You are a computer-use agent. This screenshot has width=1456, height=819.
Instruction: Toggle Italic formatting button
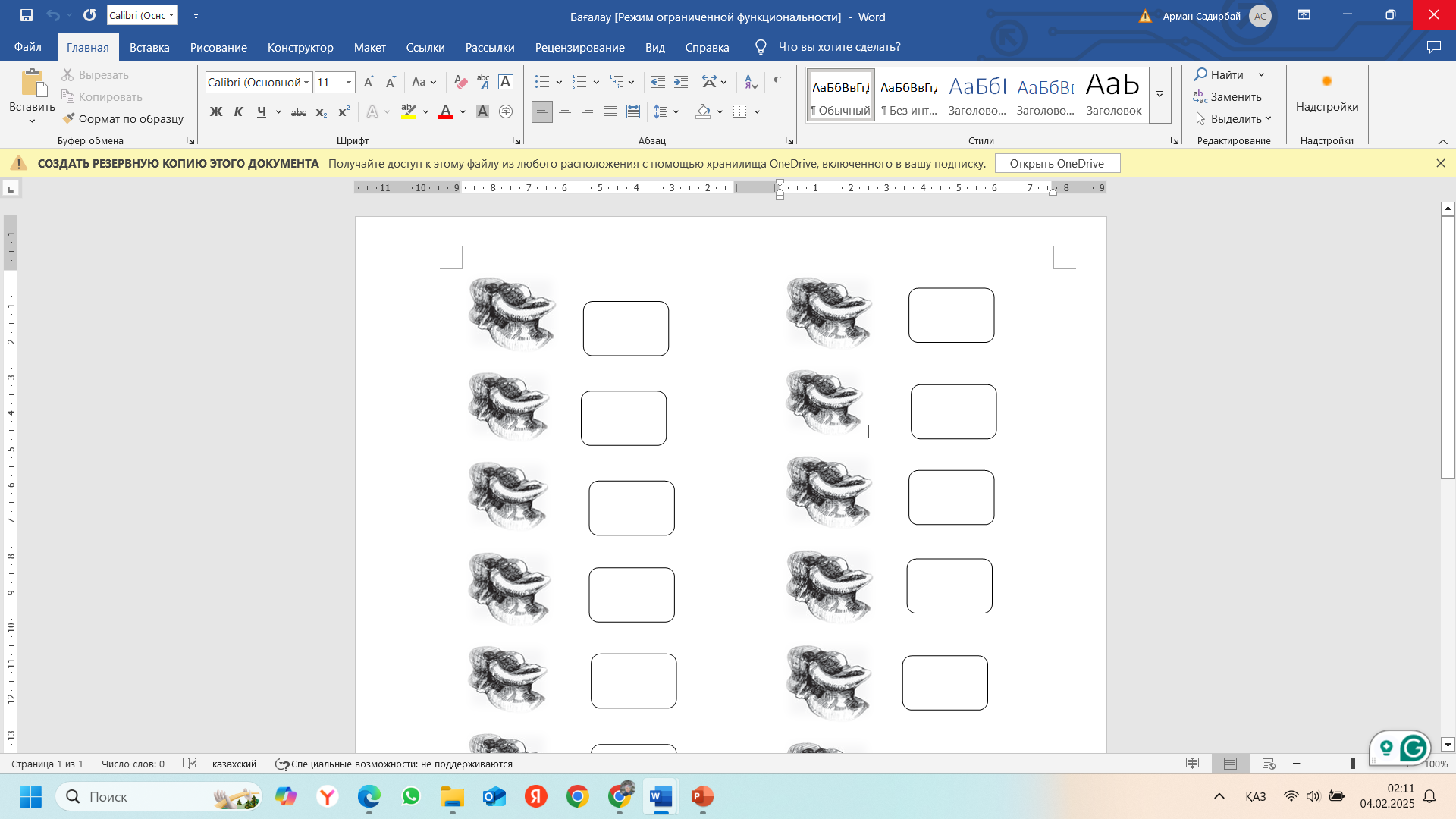(239, 111)
